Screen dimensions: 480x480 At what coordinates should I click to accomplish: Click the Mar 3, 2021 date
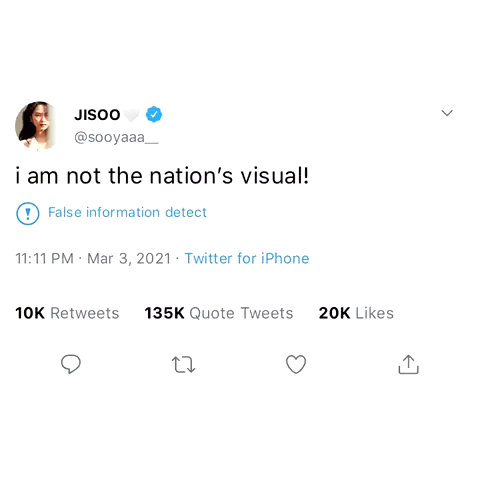(129, 258)
